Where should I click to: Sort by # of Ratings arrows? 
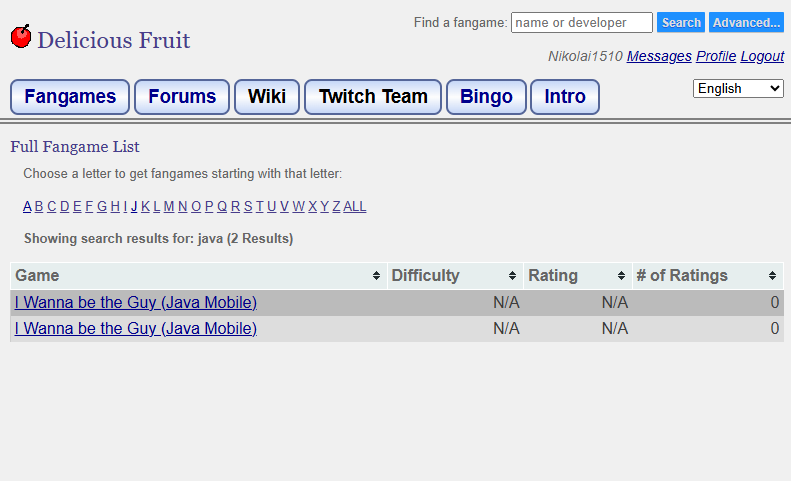(x=772, y=276)
